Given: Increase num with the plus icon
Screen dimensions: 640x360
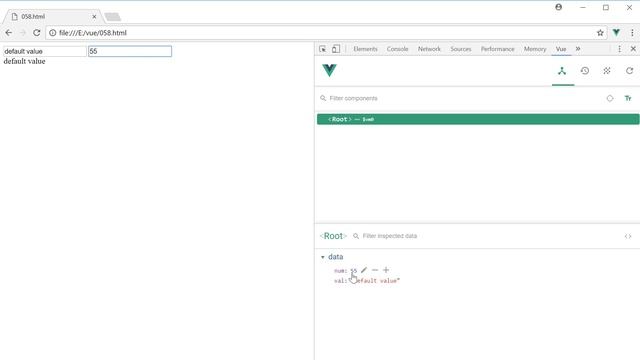Looking at the screenshot, I should pos(386,270).
